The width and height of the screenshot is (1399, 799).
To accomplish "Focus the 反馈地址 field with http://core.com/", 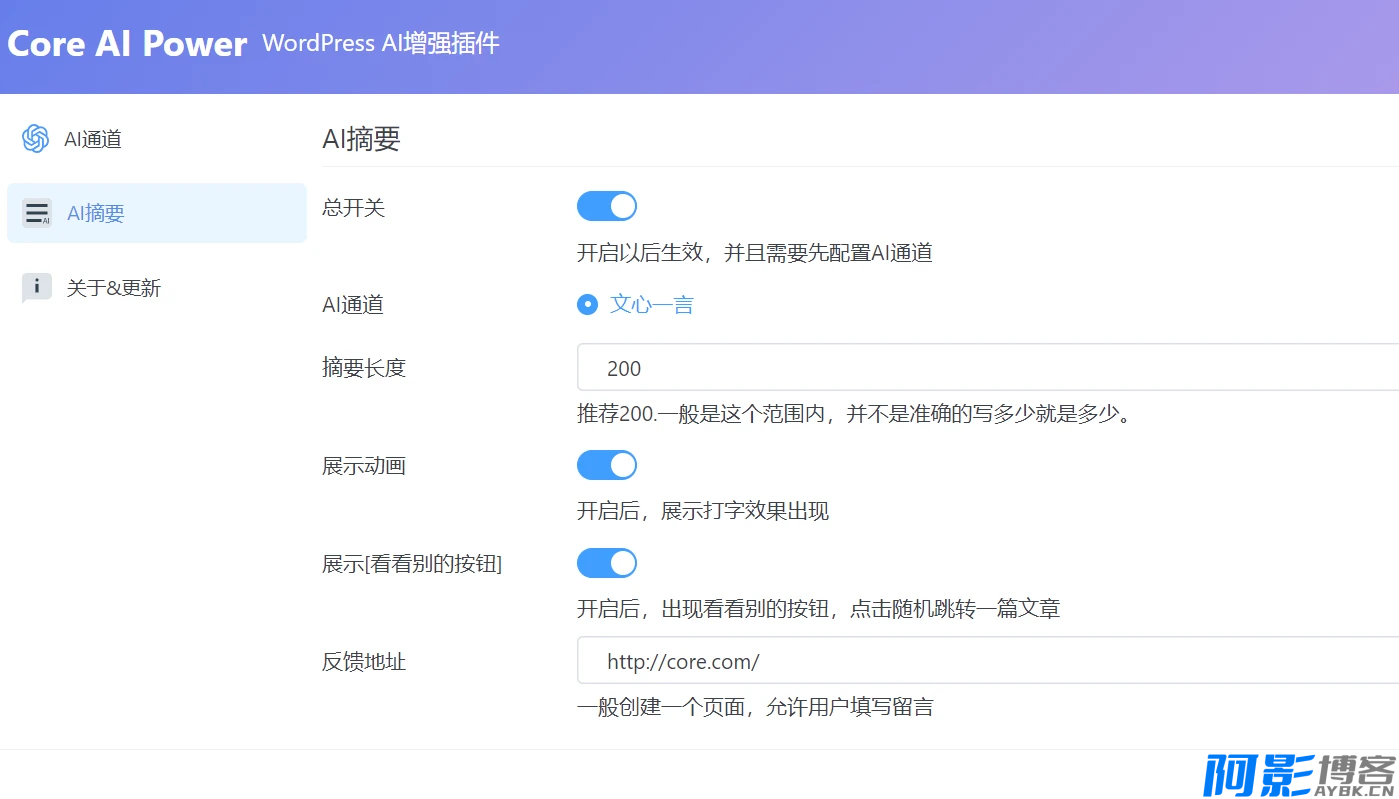I will 988,660.
